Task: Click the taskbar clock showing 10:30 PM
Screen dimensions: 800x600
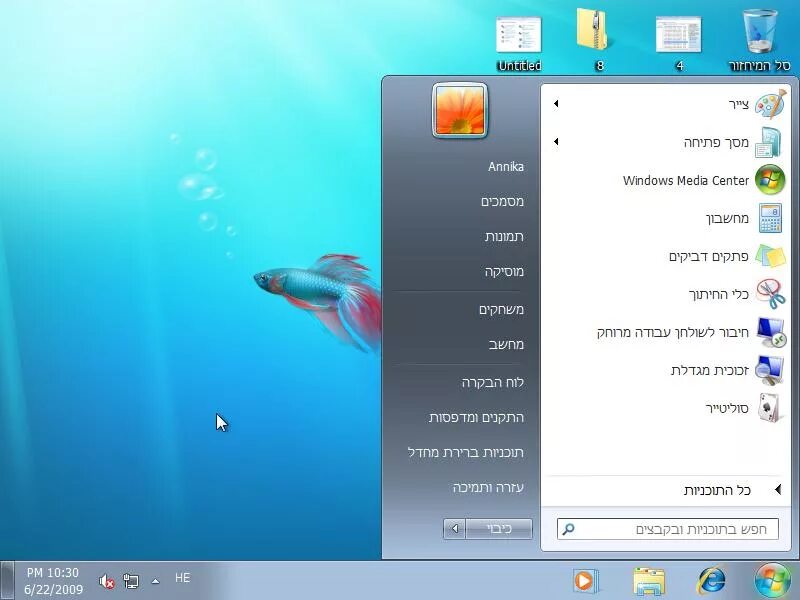Action: coord(53,581)
